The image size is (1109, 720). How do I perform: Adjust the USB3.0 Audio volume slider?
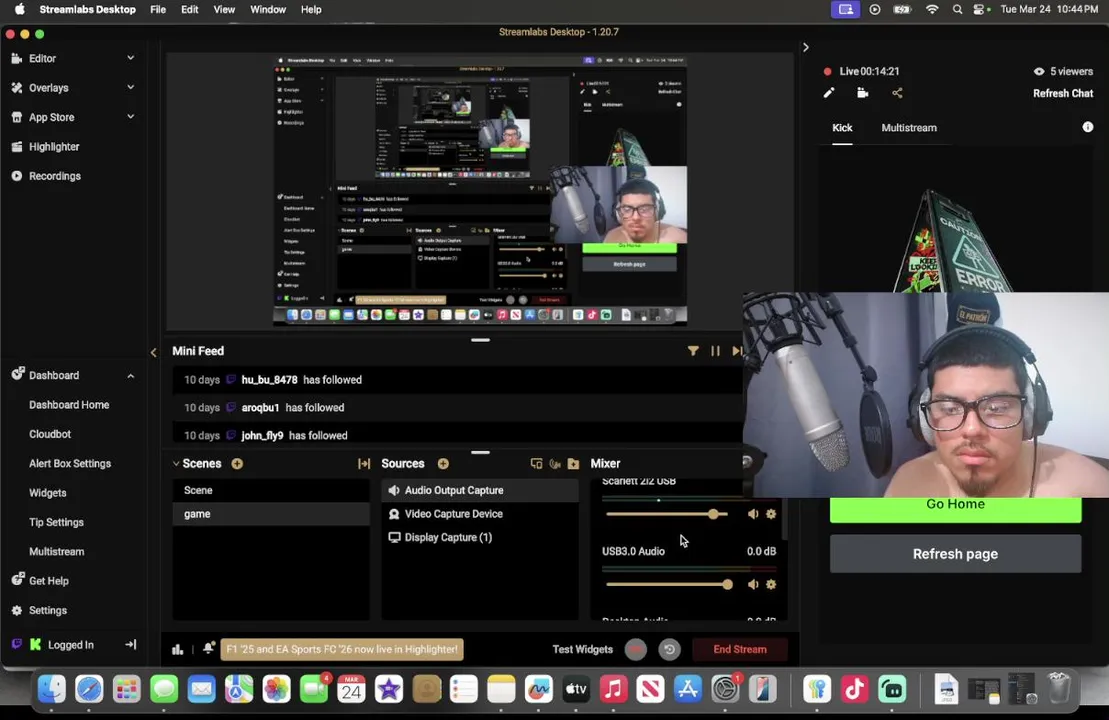[x=669, y=584]
